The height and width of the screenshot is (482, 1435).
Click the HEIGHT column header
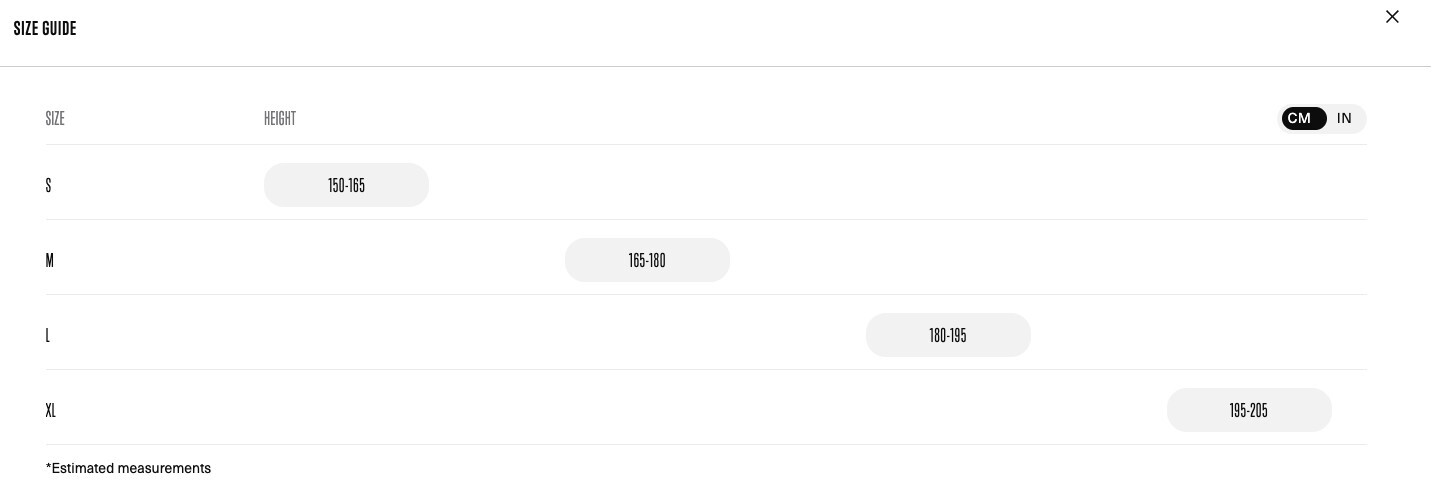point(280,119)
